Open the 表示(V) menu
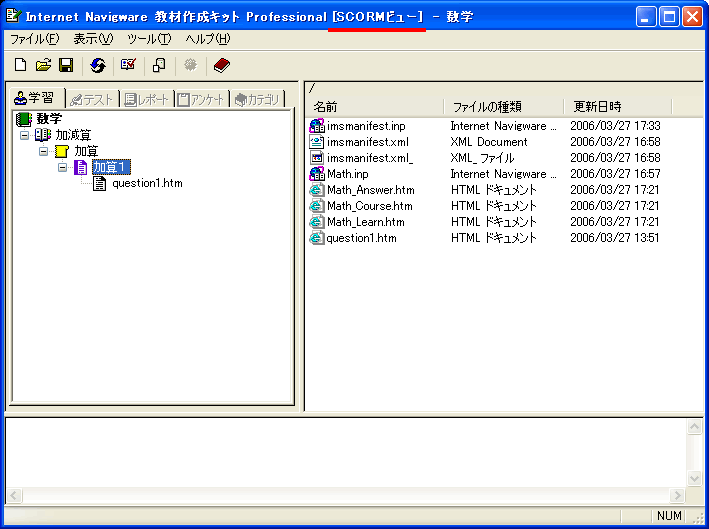The width and height of the screenshot is (709, 529). [x=93, y=39]
